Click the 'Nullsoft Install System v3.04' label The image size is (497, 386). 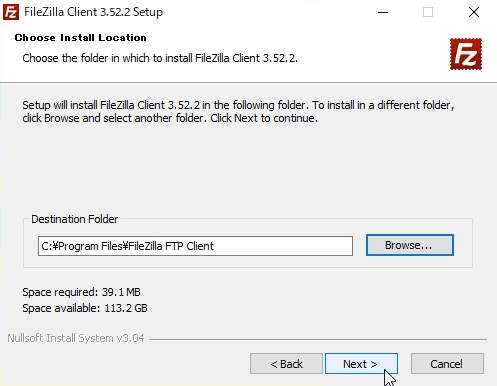[x=76, y=338]
